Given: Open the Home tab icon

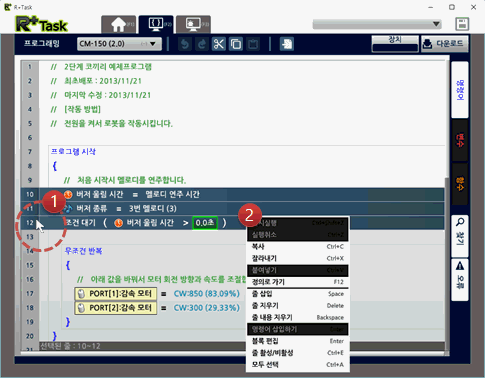Looking at the screenshot, I should [x=118, y=24].
